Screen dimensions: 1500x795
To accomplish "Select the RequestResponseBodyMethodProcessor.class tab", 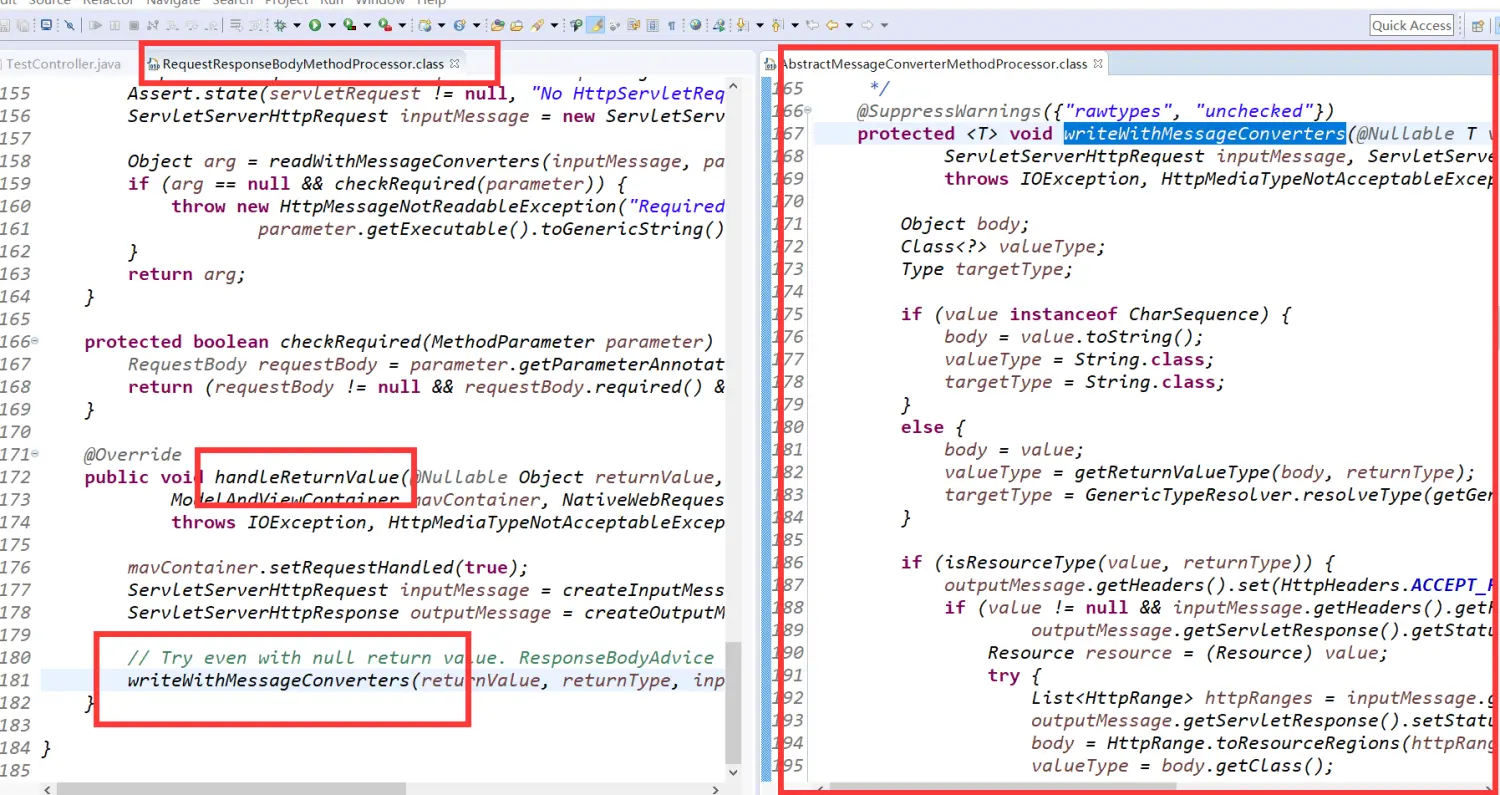I will tap(303, 64).
